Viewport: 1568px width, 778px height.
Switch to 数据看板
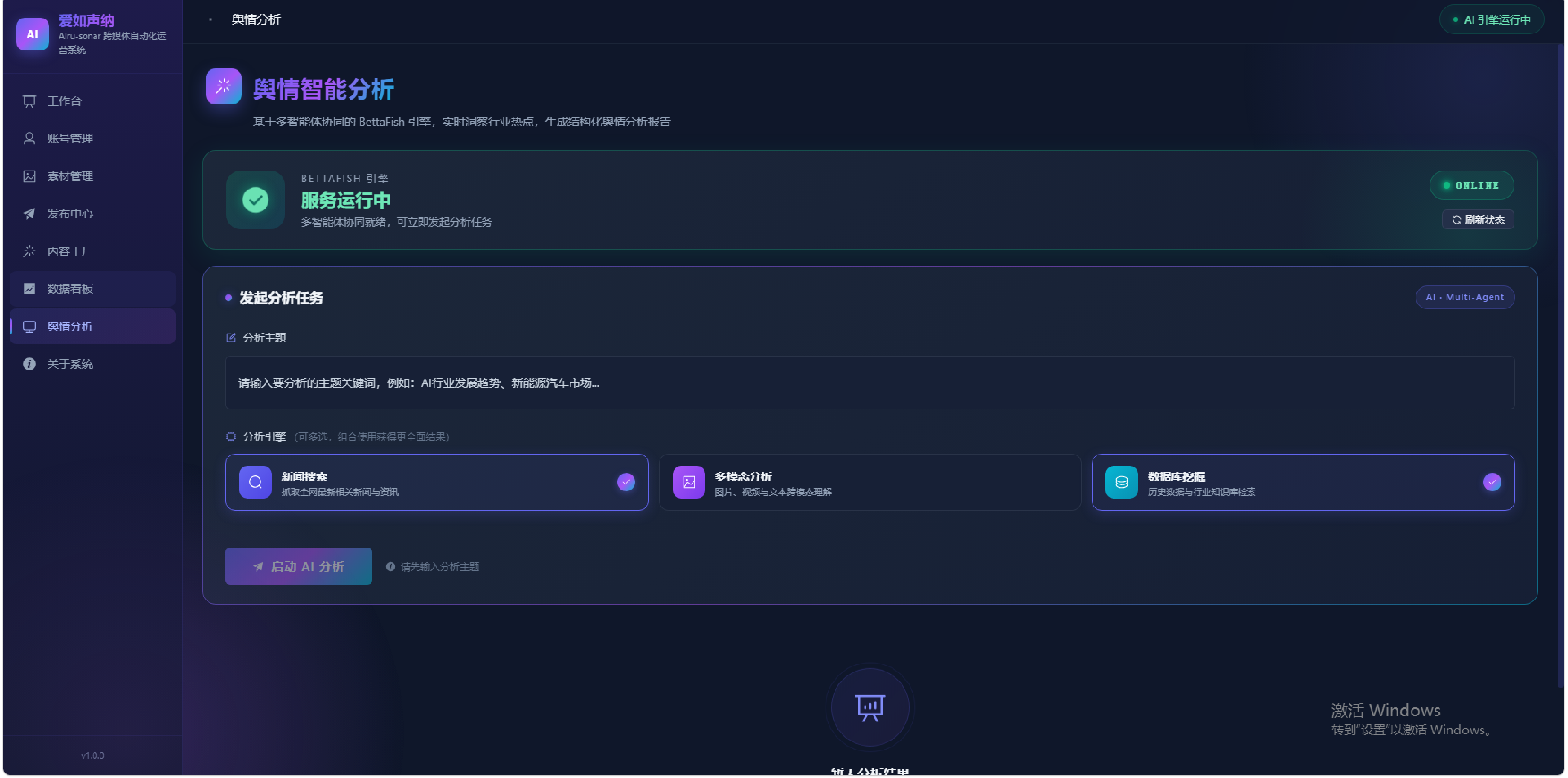[93, 289]
